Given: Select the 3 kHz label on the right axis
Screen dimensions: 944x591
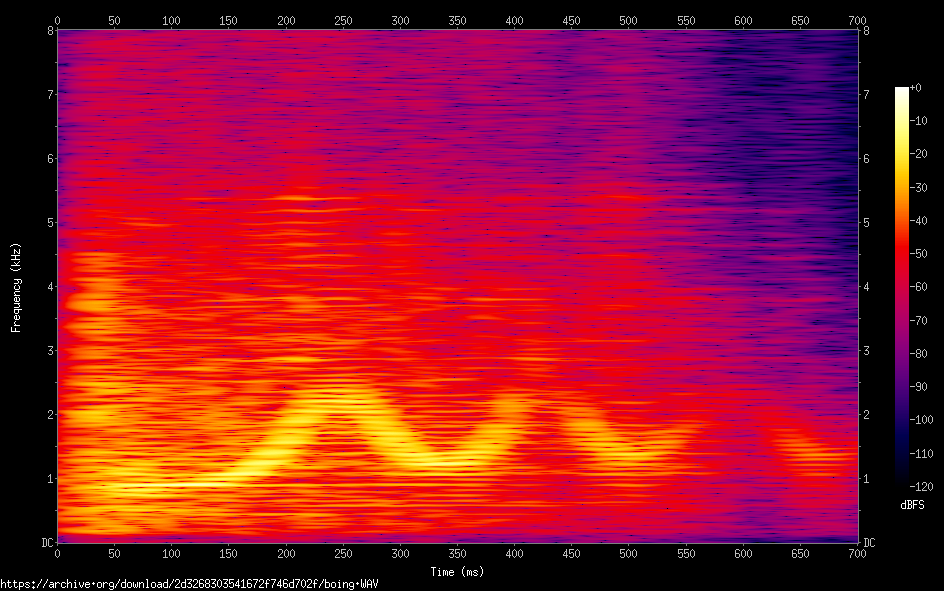Looking at the screenshot, I should click(866, 351).
